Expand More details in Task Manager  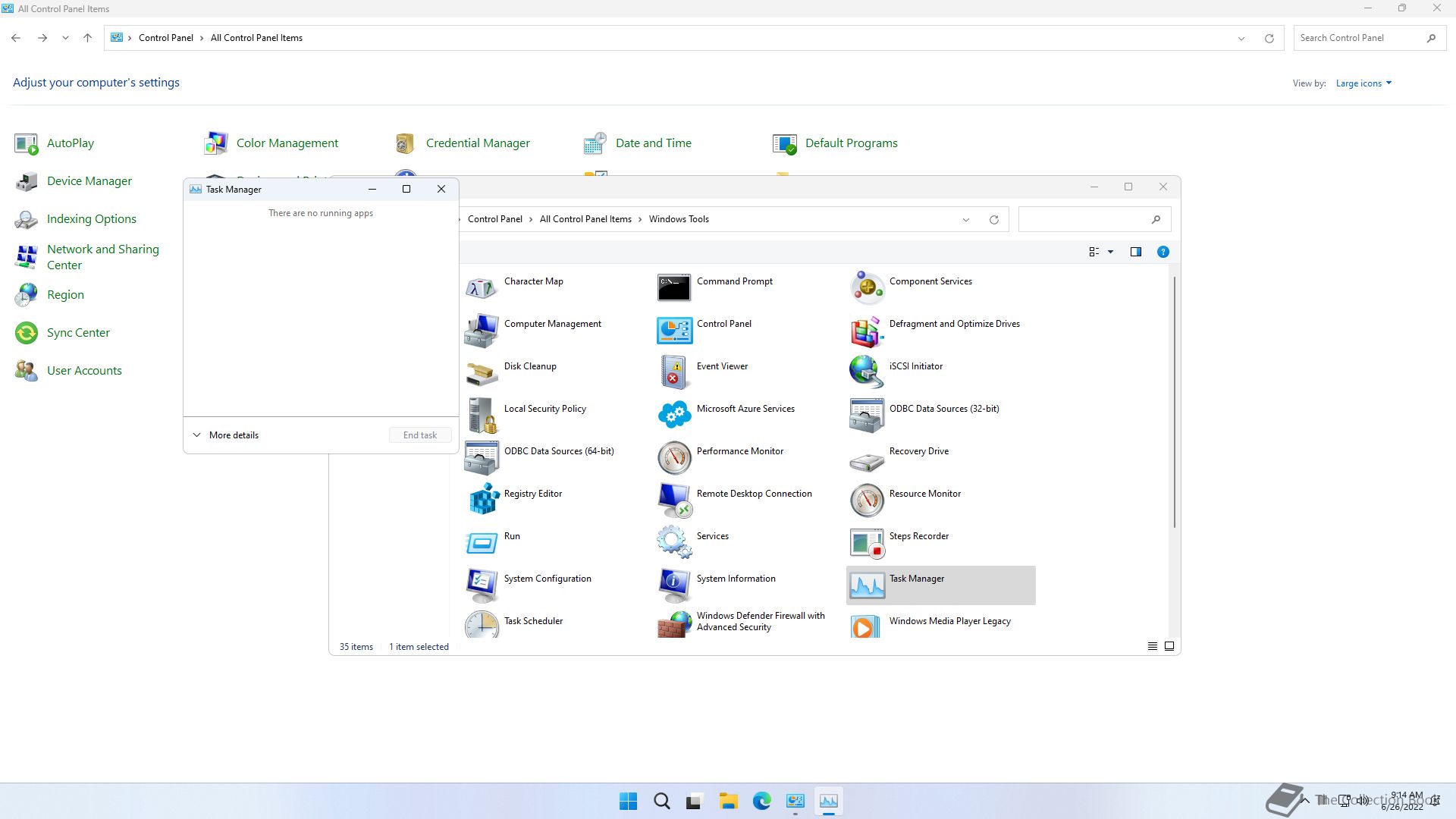(x=226, y=435)
